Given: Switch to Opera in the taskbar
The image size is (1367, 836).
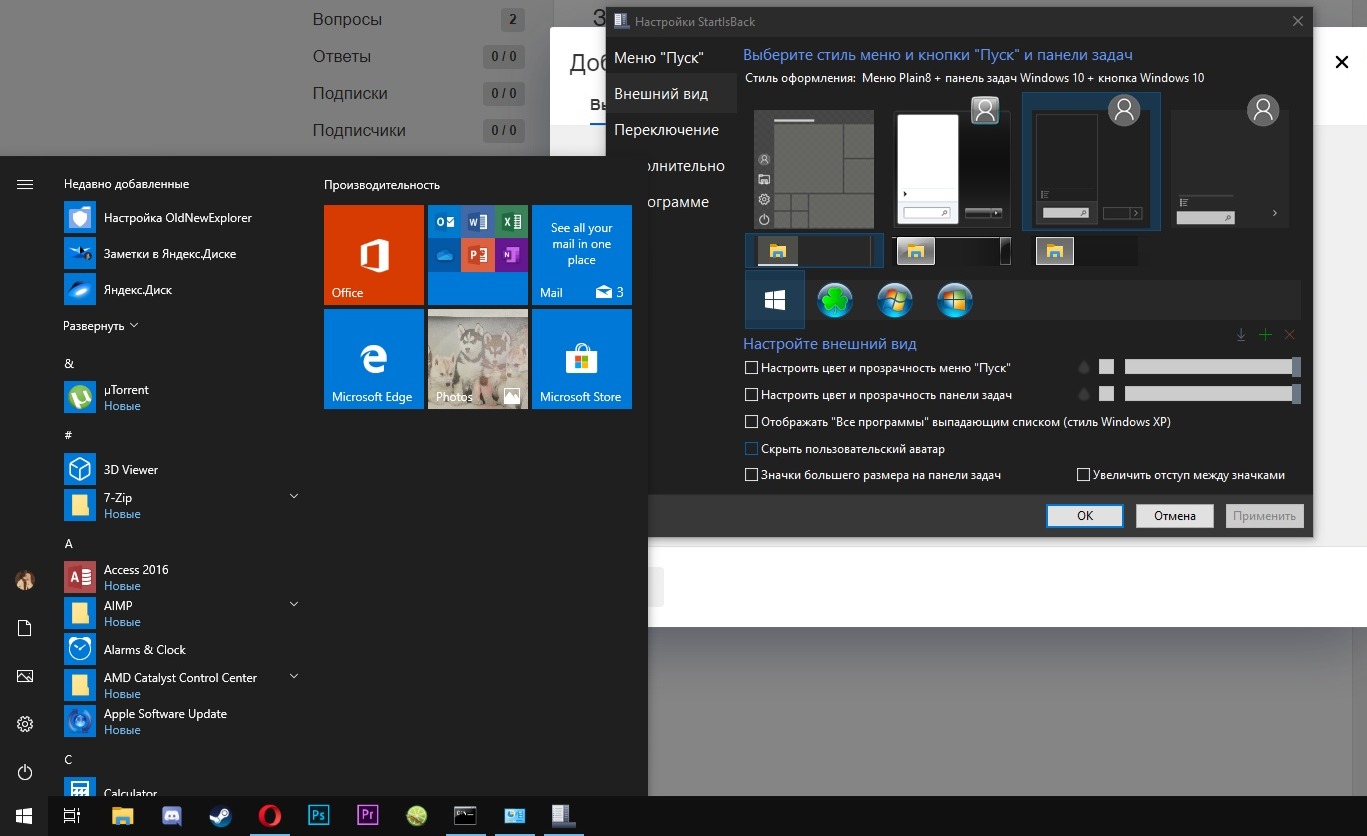Looking at the screenshot, I should click(x=270, y=816).
